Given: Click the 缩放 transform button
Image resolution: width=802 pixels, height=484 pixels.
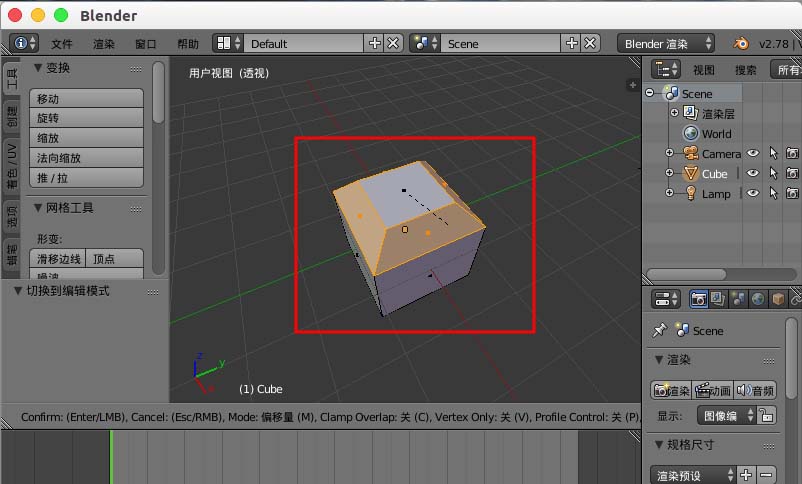Looking at the screenshot, I should click(x=86, y=138).
